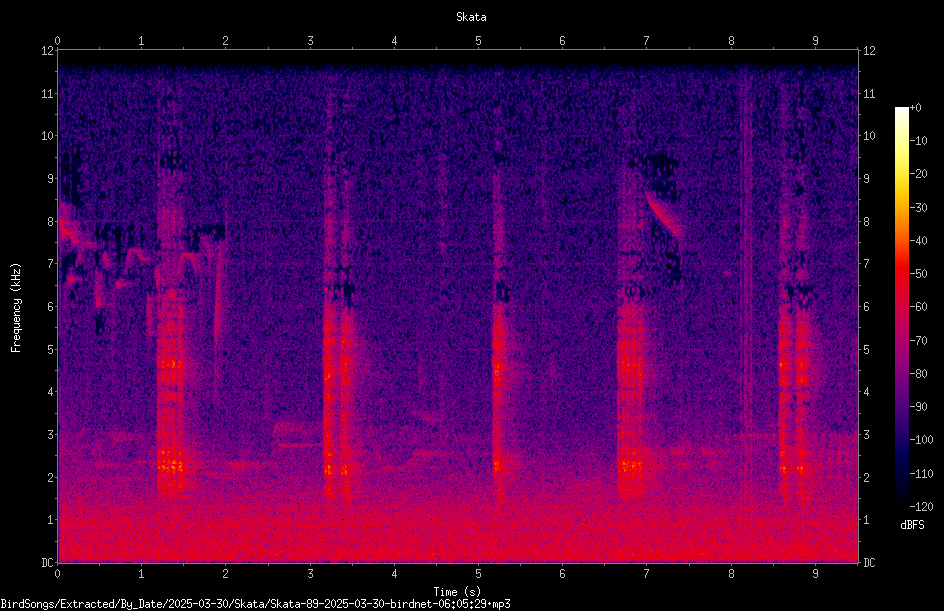Select the "-90" colorbar tick label
Image resolution: width=944 pixels, height=611 pixels.
pyautogui.click(x=918, y=407)
